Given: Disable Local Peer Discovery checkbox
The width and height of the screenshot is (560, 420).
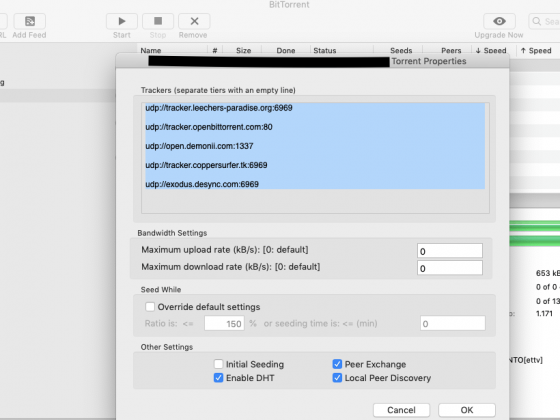Looking at the screenshot, I should (337, 378).
